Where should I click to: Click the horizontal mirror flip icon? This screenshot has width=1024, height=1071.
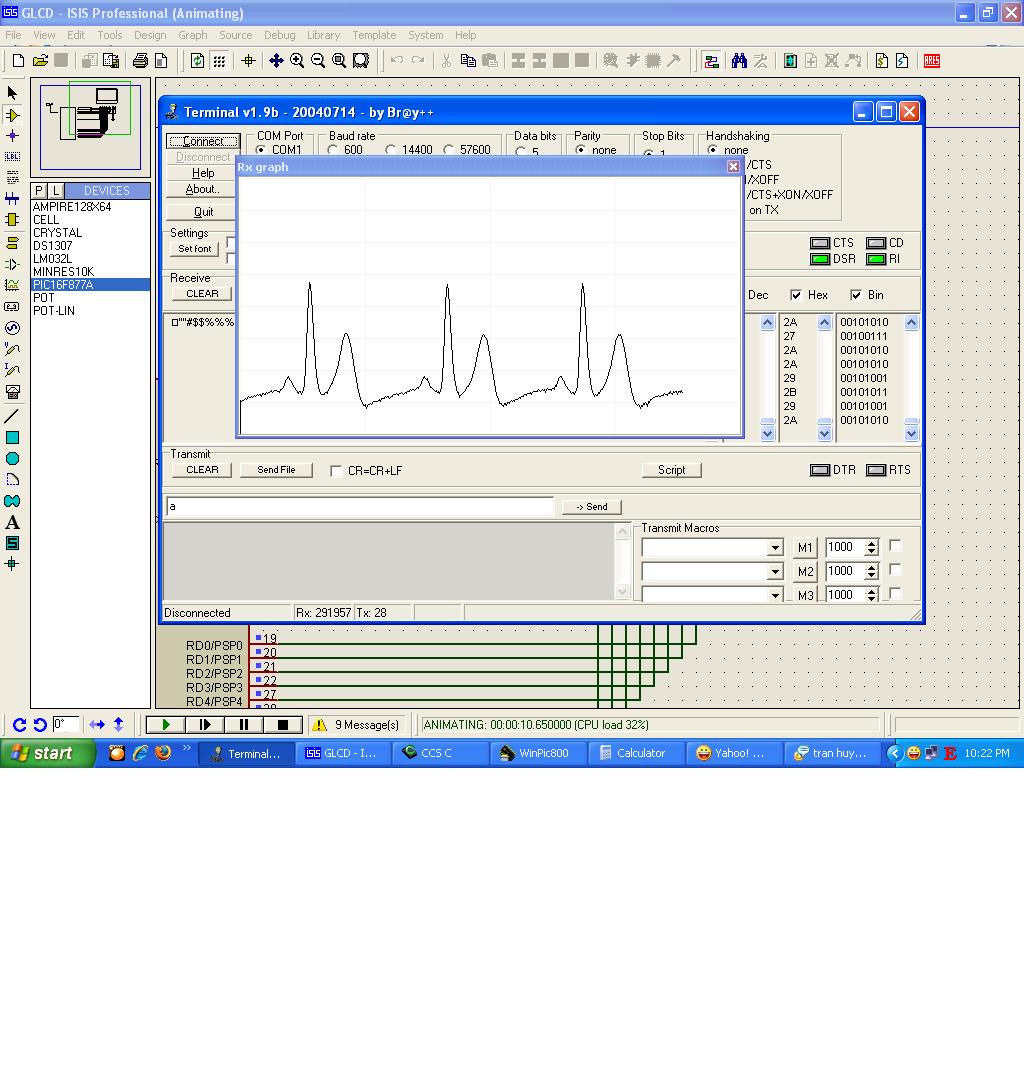pyautogui.click(x=97, y=725)
